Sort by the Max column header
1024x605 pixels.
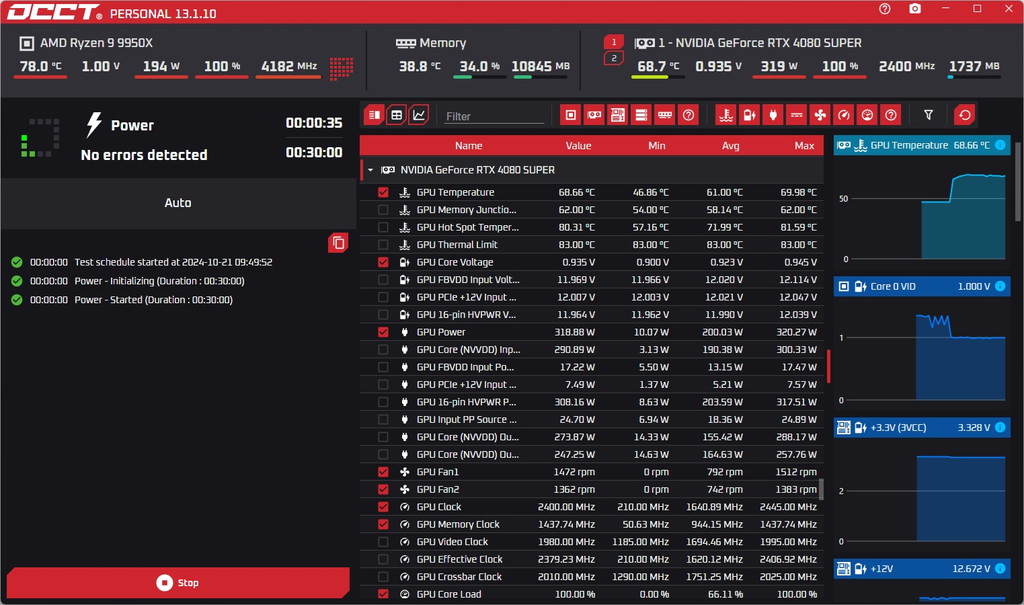804,146
